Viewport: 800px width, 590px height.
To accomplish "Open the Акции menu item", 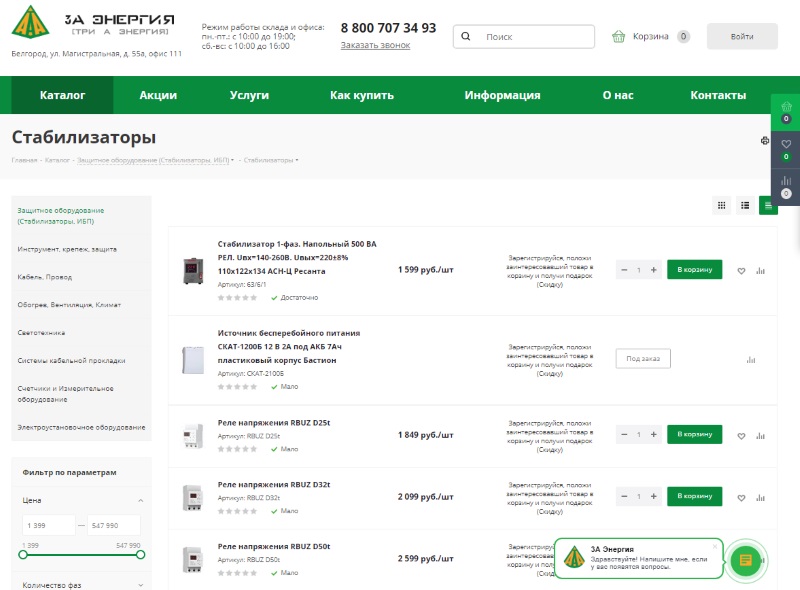I will (158, 95).
